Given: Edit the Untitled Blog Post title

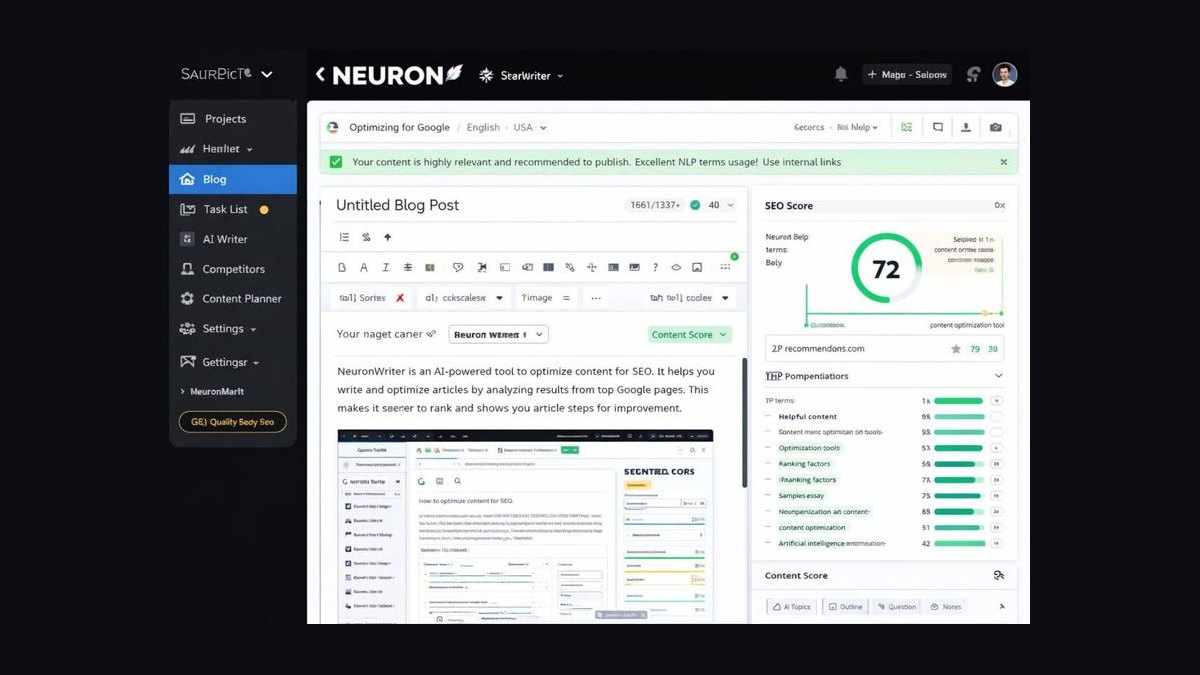Looking at the screenshot, I should [x=397, y=205].
